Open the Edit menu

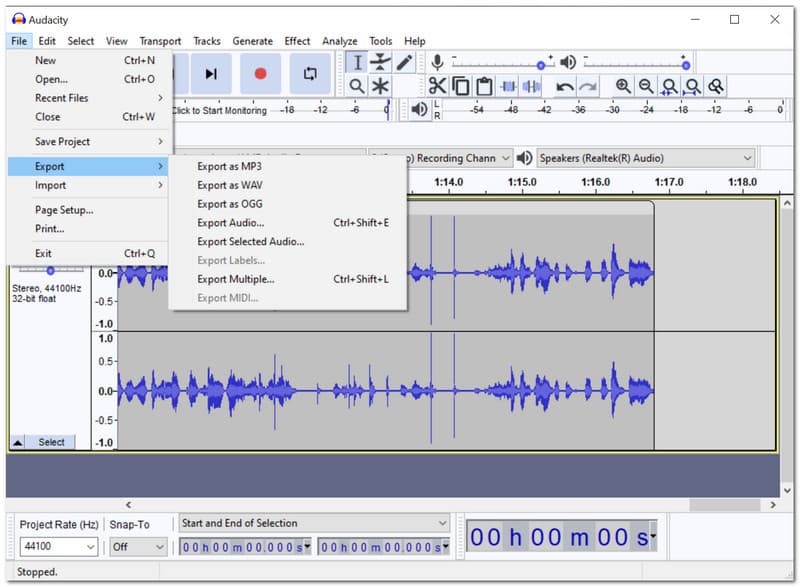tap(47, 41)
